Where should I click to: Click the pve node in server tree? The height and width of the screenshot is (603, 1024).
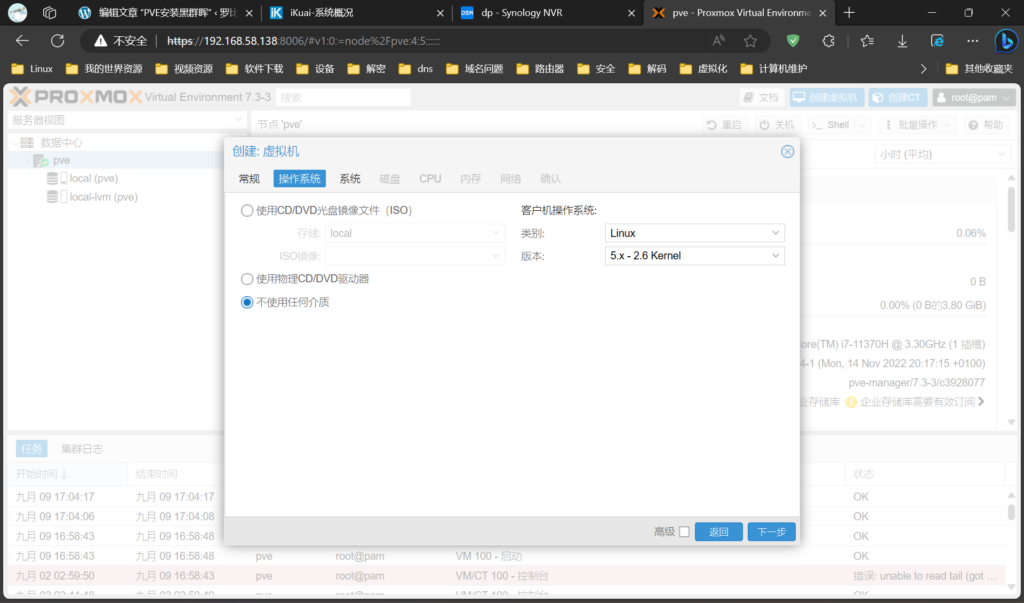(x=61, y=160)
